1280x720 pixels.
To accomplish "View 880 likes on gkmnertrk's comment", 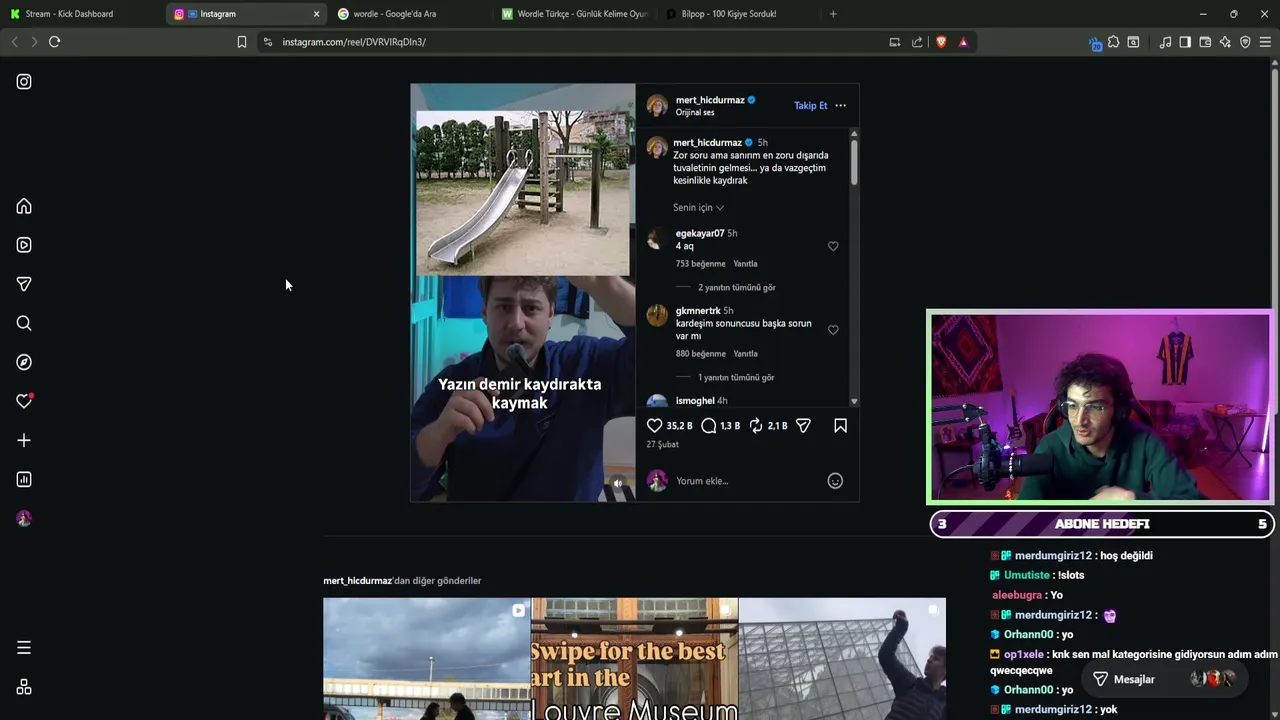I will coord(700,354).
